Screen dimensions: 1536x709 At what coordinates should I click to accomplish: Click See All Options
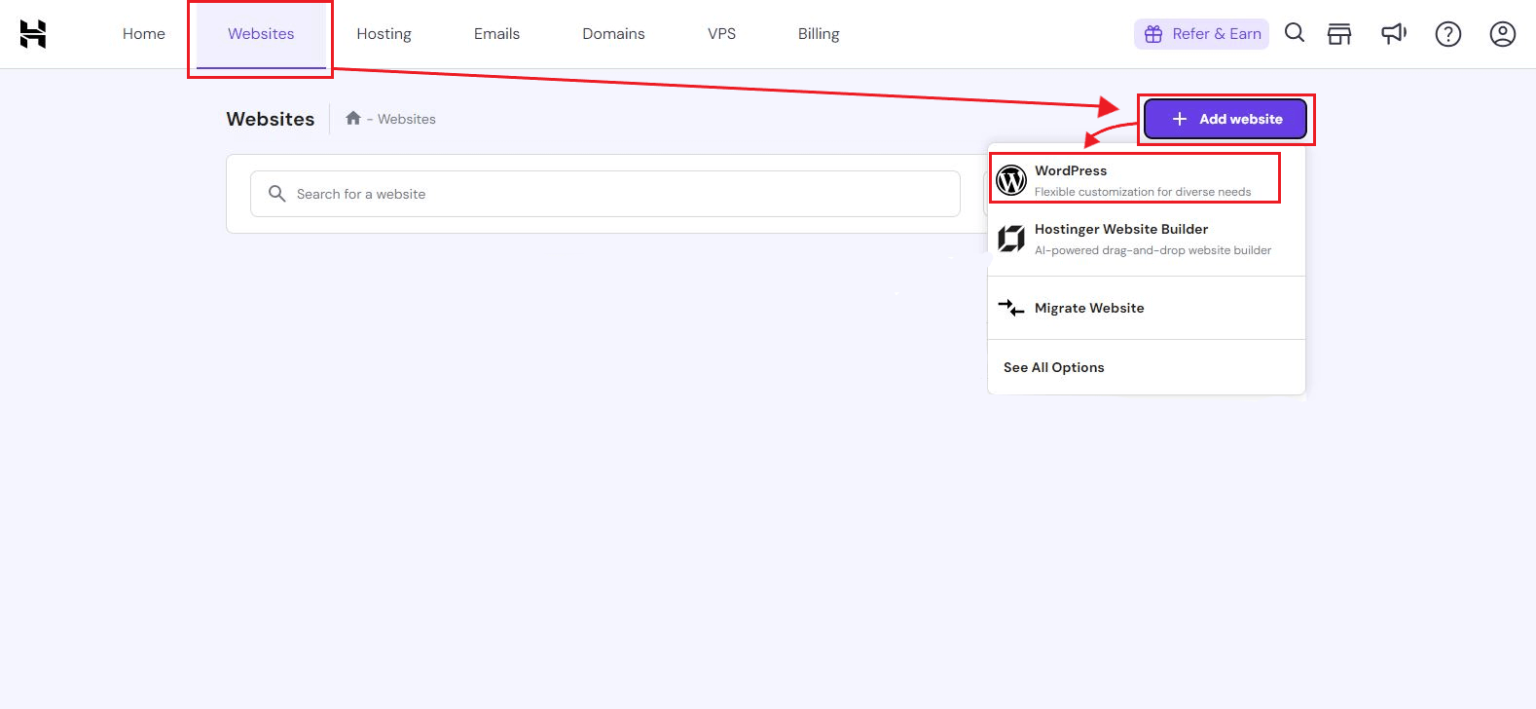(x=1054, y=367)
